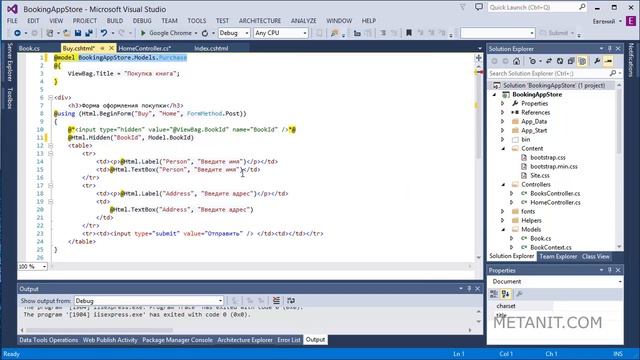Click the Output horizontal scrollbar thumb
640x360 pixels.
(x=99, y=330)
